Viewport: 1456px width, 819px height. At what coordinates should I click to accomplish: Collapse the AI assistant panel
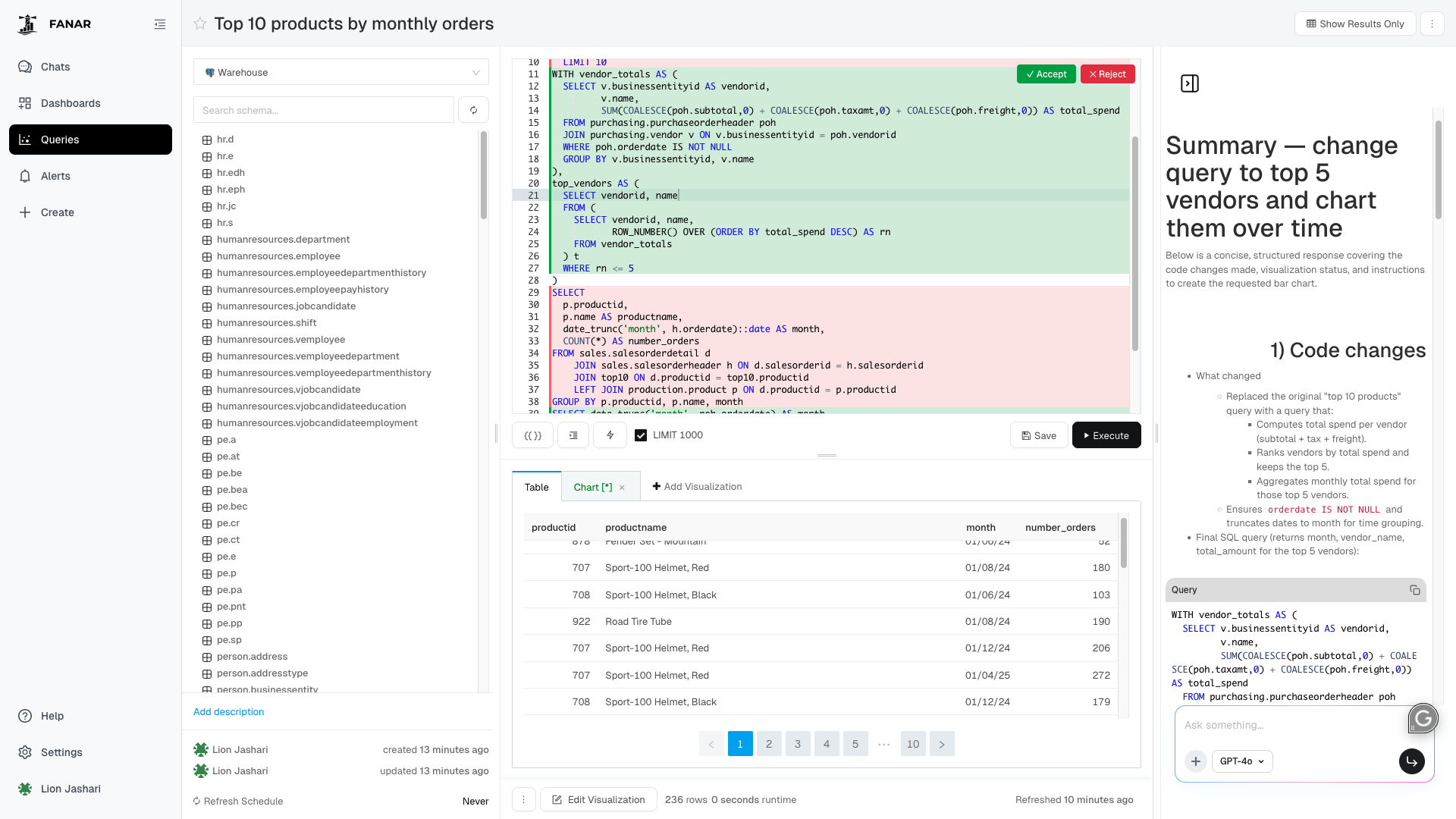(x=1190, y=83)
